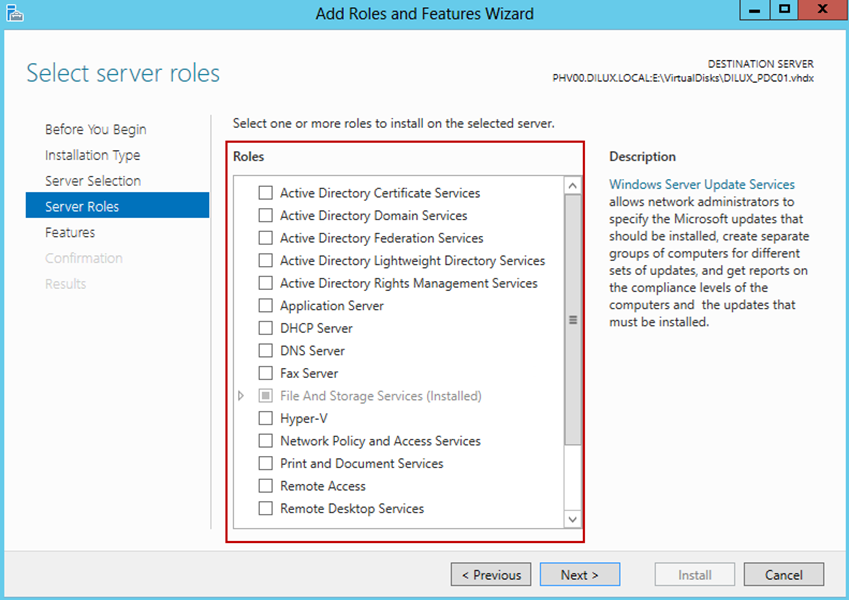The width and height of the screenshot is (849, 600).
Task: Tick the Hyper-V role checkbox
Action: click(x=265, y=418)
